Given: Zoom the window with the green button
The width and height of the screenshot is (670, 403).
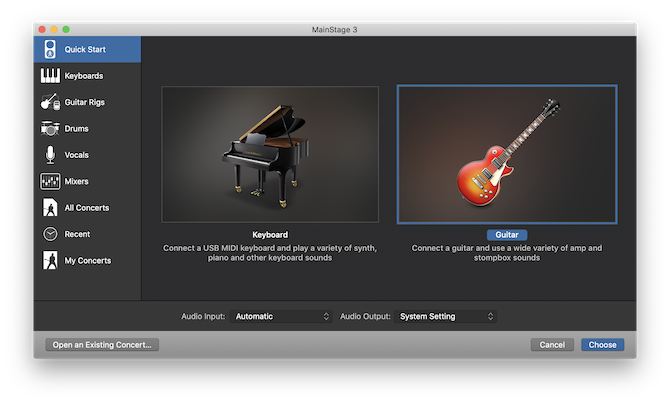Looking at the screenshot, I should click(66, 29).
